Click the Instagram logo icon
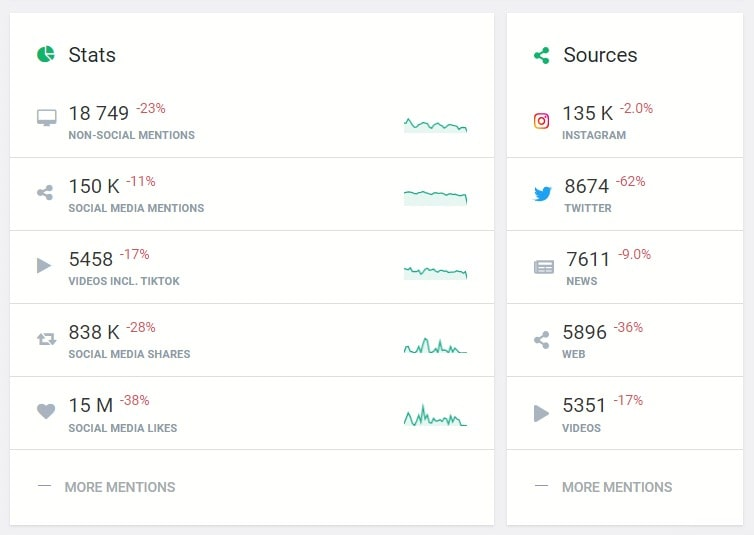Image resolution: width=754 pixels, height=535 pixels. [x=541, y=121]
